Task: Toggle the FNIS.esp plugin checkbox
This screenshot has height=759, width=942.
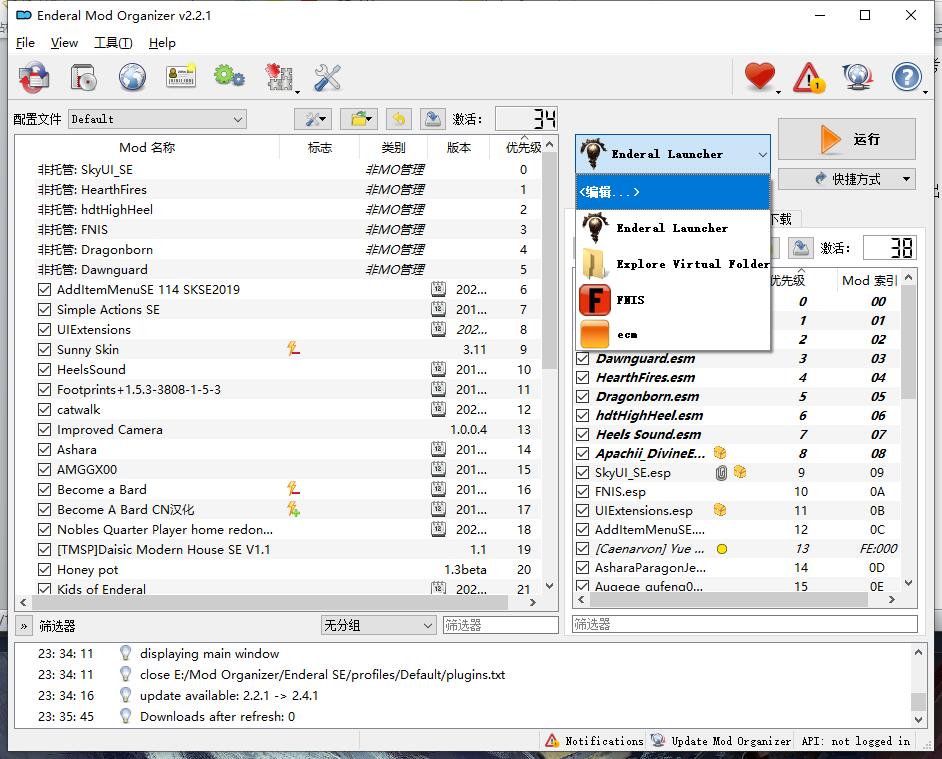Action: coord(582,492)
